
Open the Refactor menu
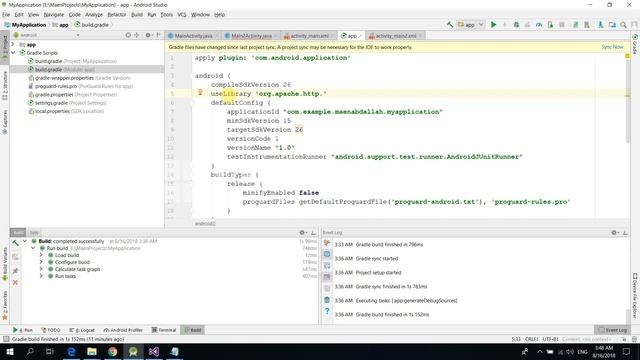(117, 15)
